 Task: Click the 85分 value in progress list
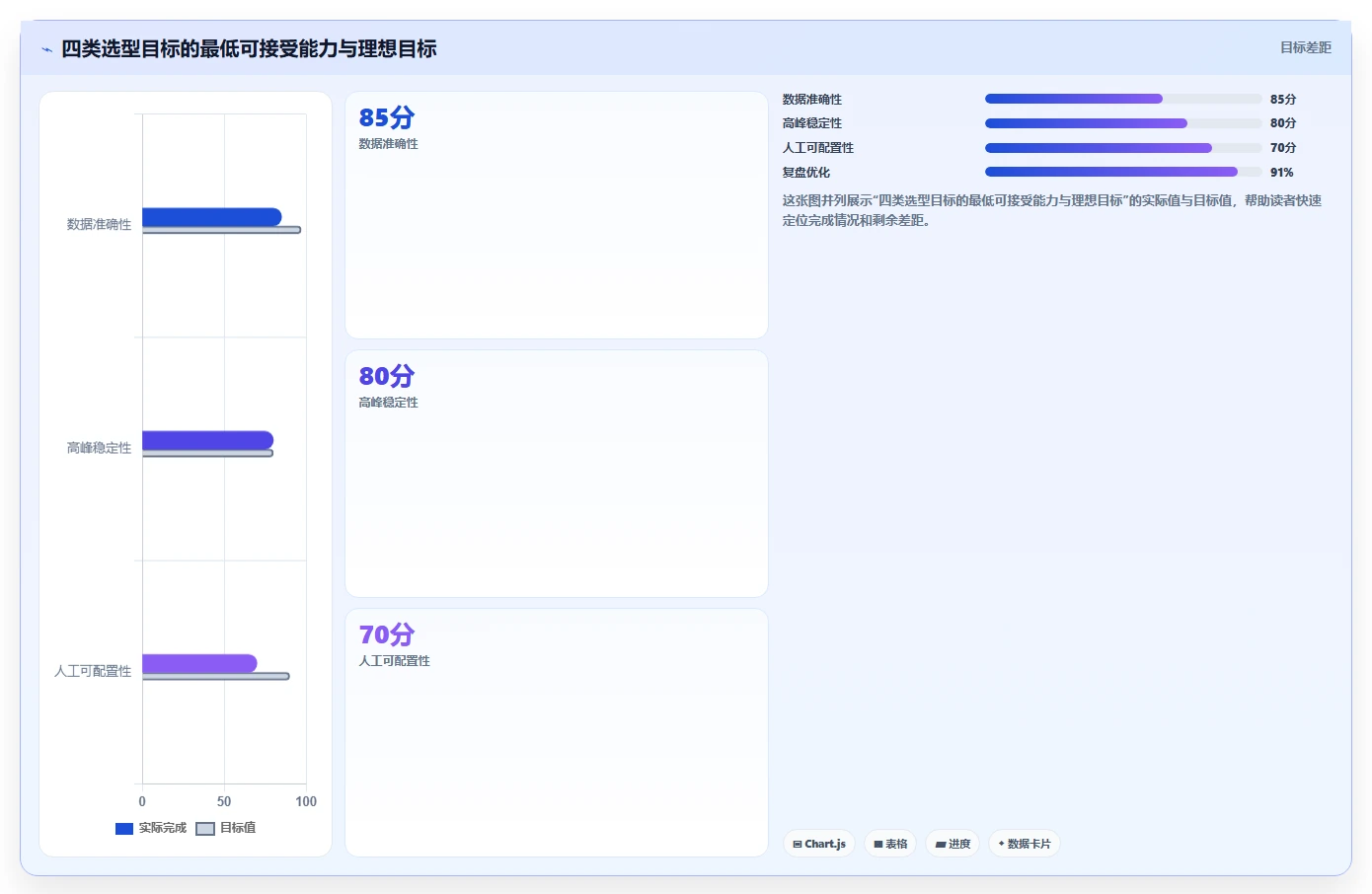pos(1283,100)
